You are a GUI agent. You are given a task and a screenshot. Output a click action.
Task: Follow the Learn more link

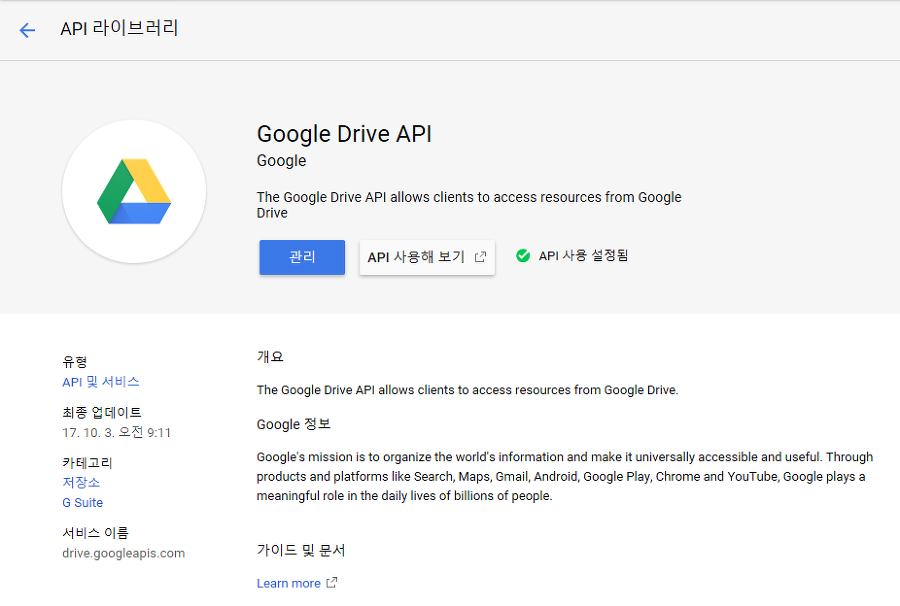(288, 583)
